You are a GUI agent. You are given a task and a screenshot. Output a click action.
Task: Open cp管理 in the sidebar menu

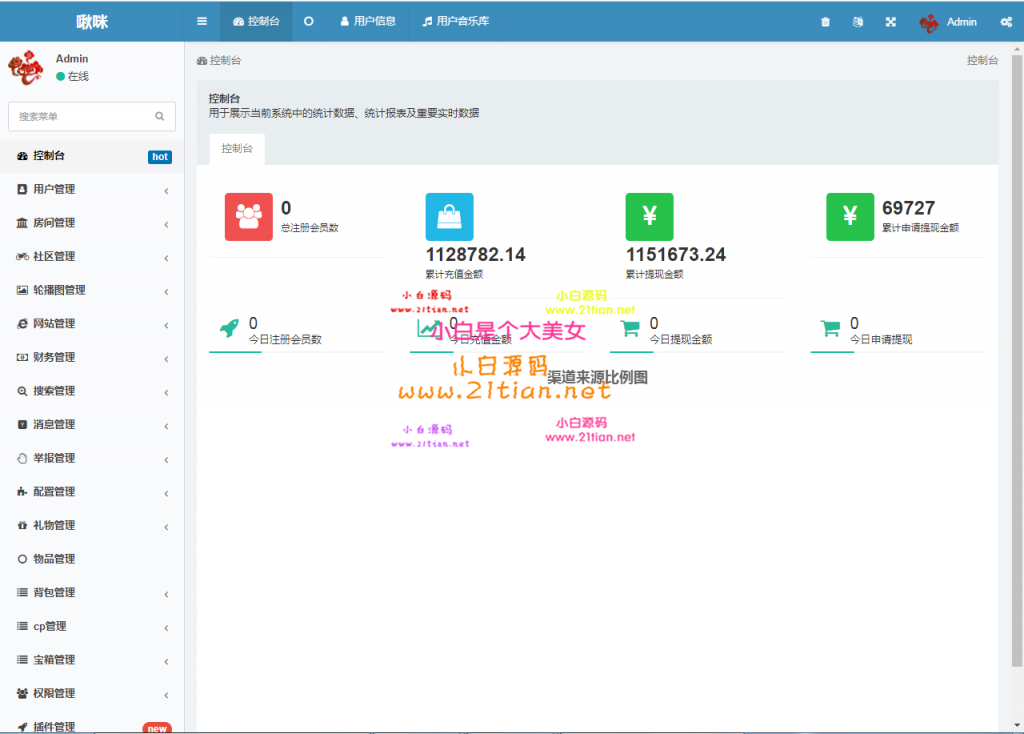point(92,626)
